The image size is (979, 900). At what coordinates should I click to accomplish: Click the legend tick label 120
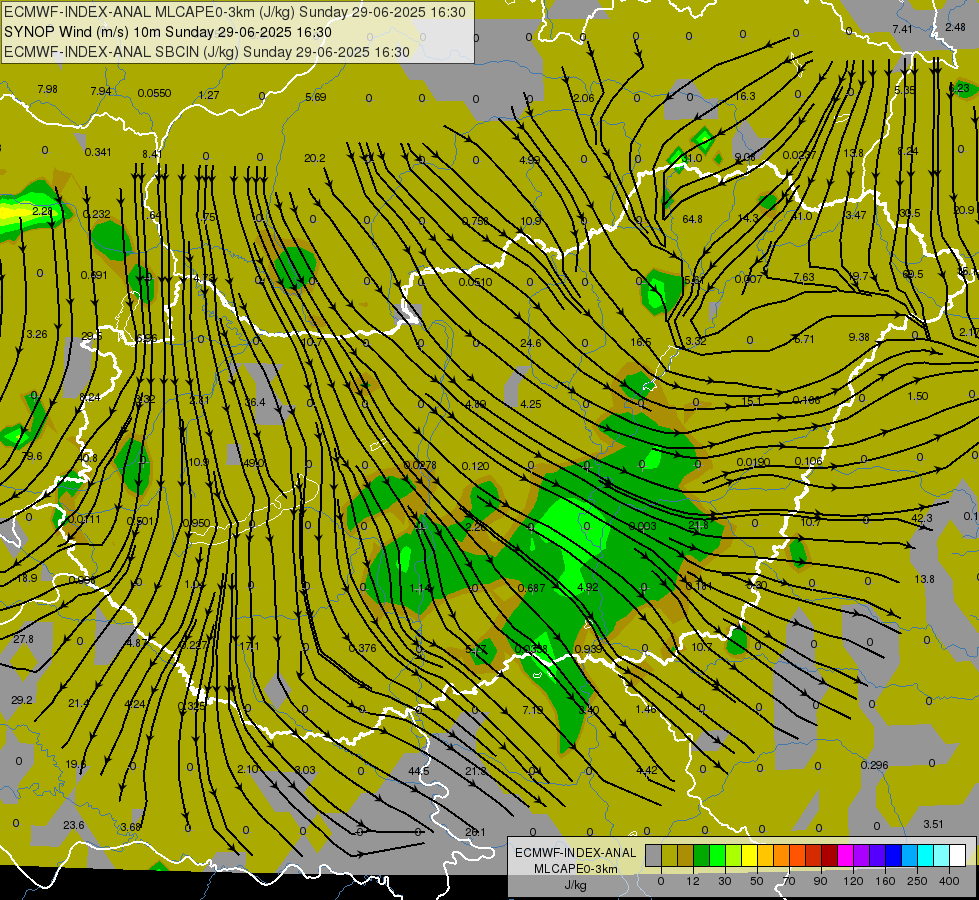tap(854, 881)
